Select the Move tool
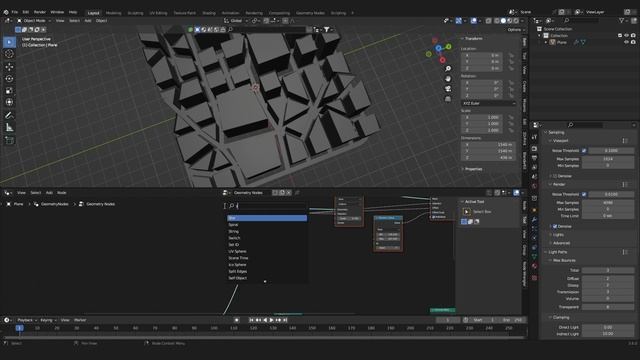Screen dimensions: 640x360 tap(9, 67)
